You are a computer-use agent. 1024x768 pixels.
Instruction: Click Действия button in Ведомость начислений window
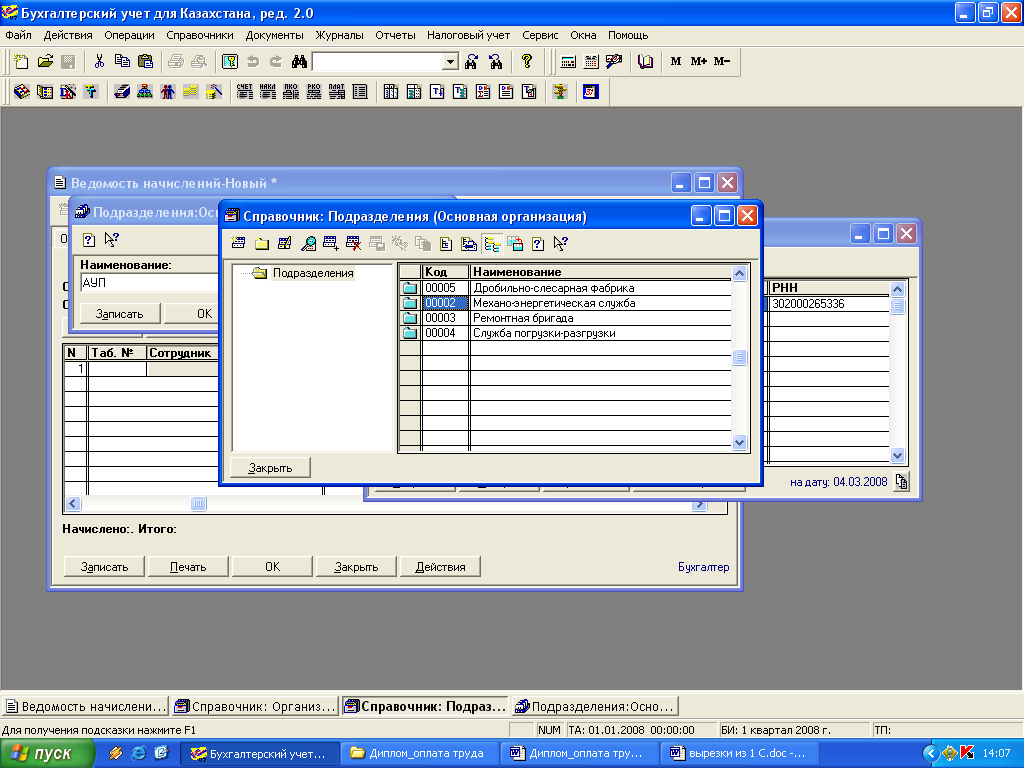click(x=440, y=567)
